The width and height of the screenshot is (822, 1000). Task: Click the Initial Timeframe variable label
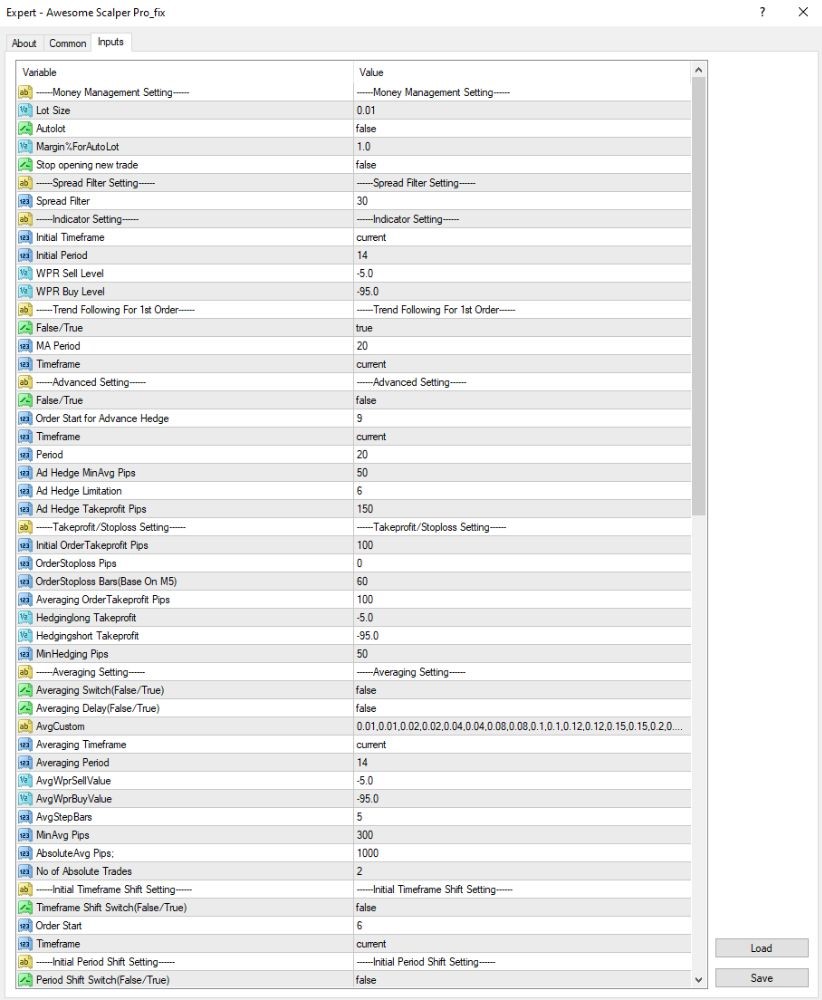70,237
